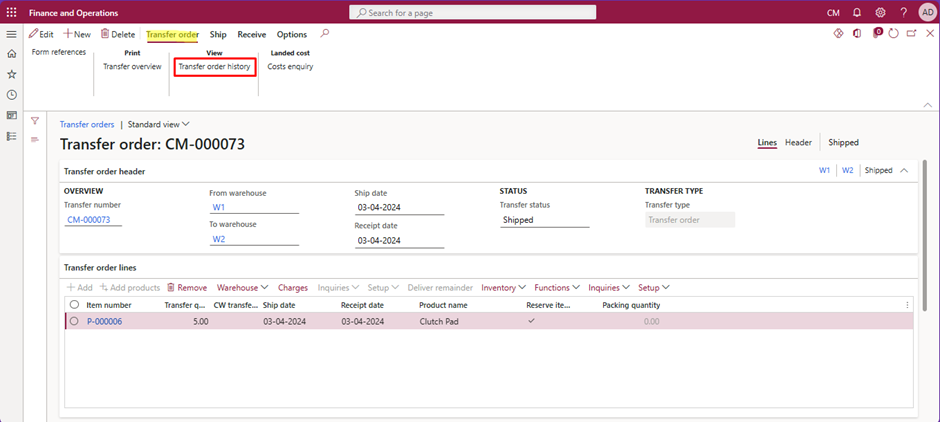Click header Receipt date field
Screen dimensions: 940x422
(399, 240)
